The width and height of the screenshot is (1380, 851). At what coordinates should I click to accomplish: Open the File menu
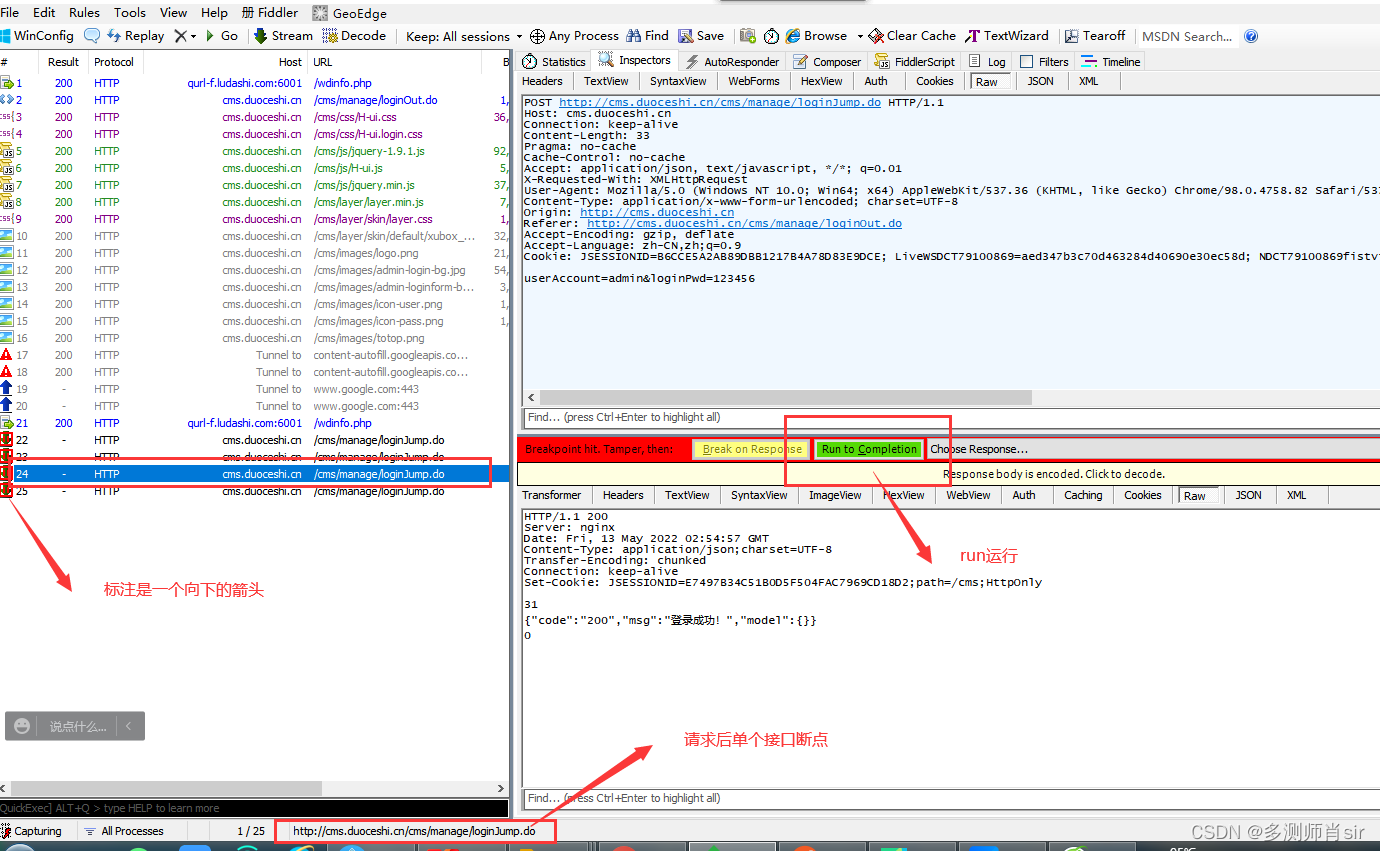[10, 13]
